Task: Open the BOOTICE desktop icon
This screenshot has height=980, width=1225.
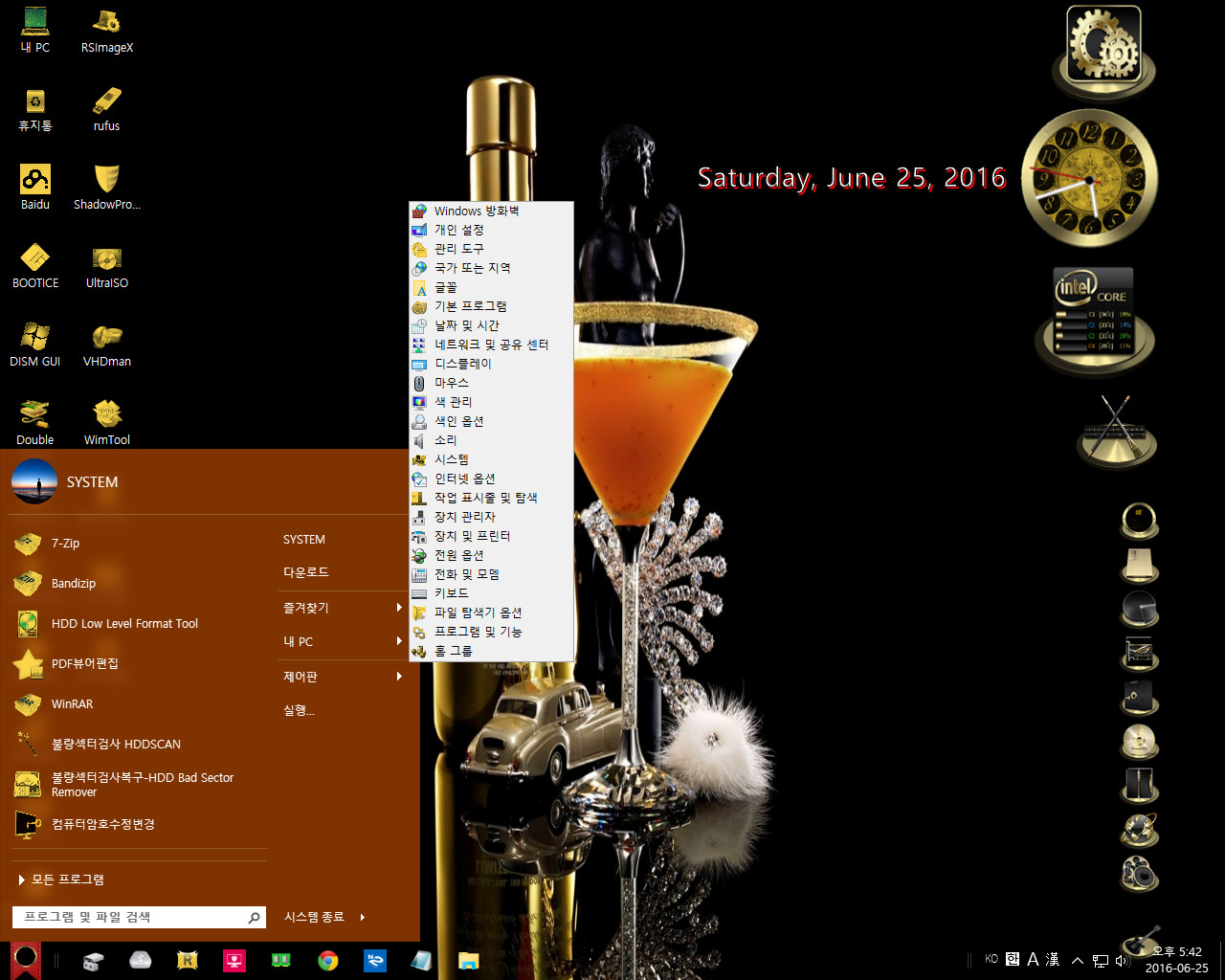Action: coord(35,265)
